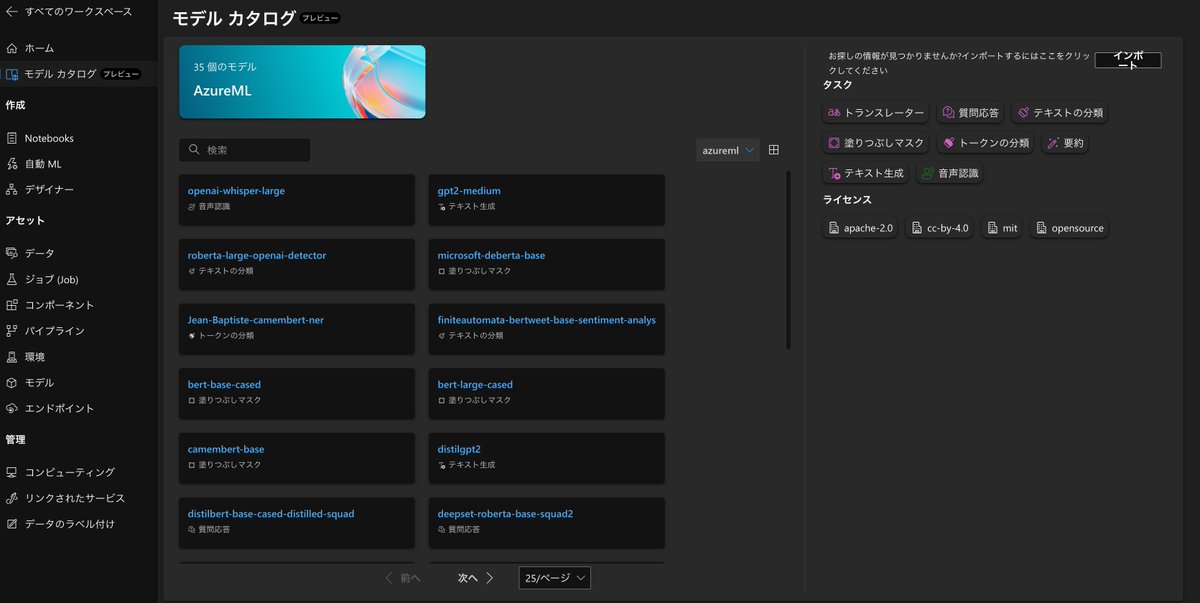1200x603 pixels.
Task: Filter by 音声認識 task
Action: coord(949,173)
